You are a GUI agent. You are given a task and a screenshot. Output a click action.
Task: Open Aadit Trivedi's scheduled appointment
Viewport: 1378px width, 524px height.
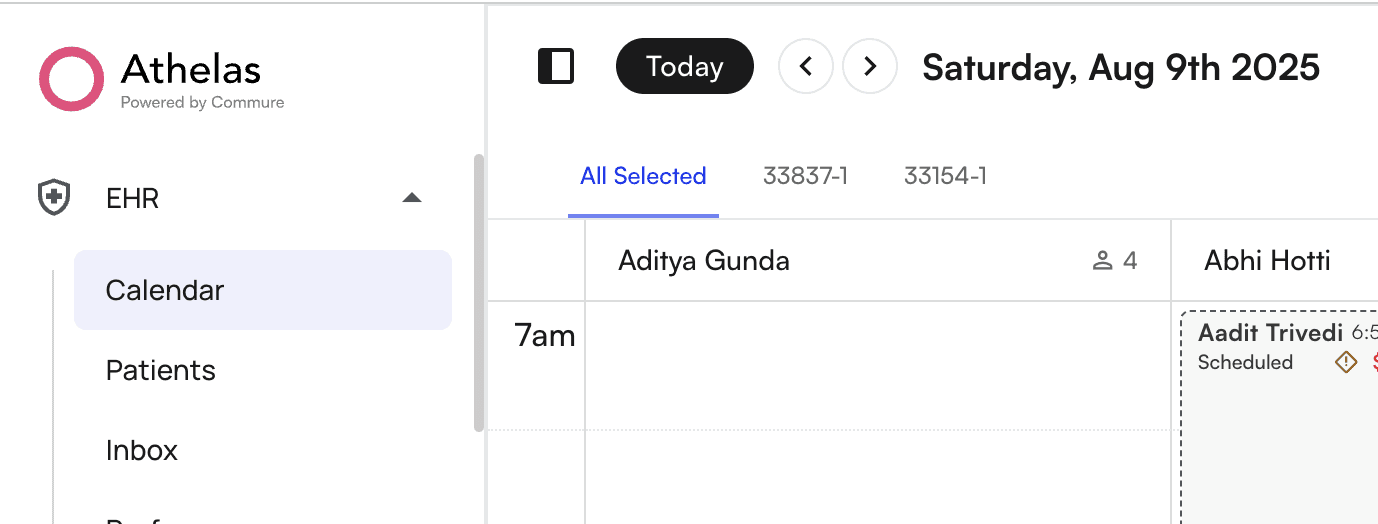click(1270, 333)
